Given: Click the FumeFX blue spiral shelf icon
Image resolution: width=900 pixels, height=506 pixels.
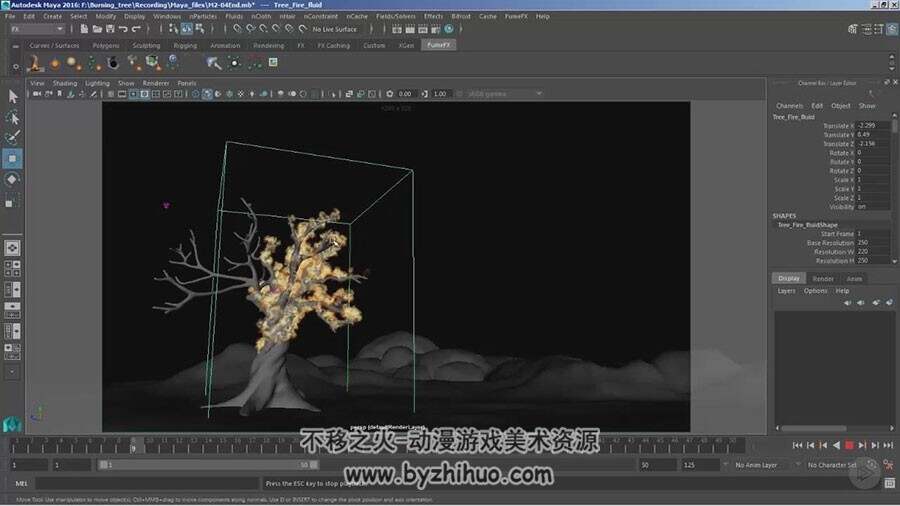Looking at the screenshot, I should click(x=172, y=62).
